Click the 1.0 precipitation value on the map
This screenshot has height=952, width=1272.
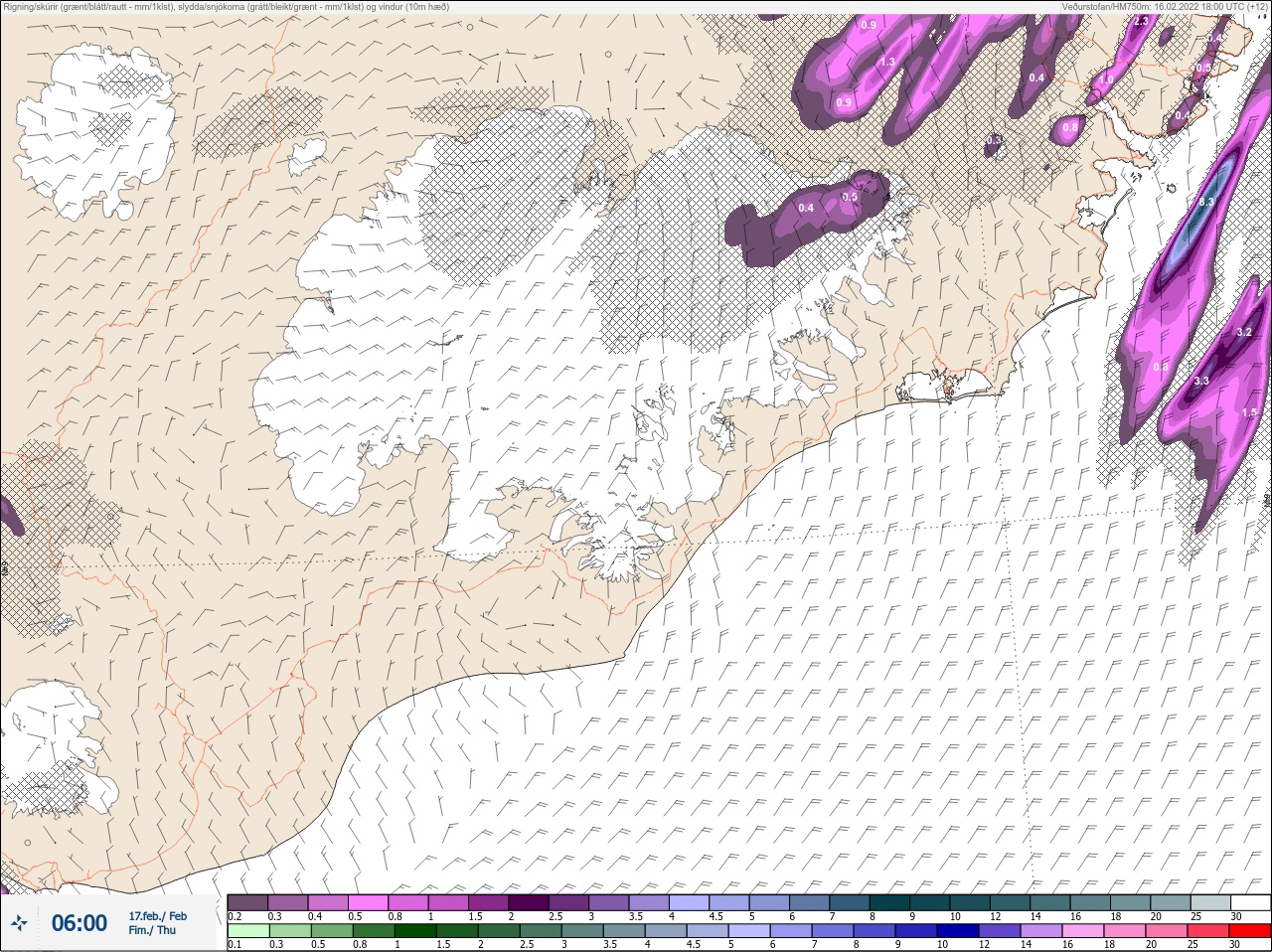(1106, 79)
